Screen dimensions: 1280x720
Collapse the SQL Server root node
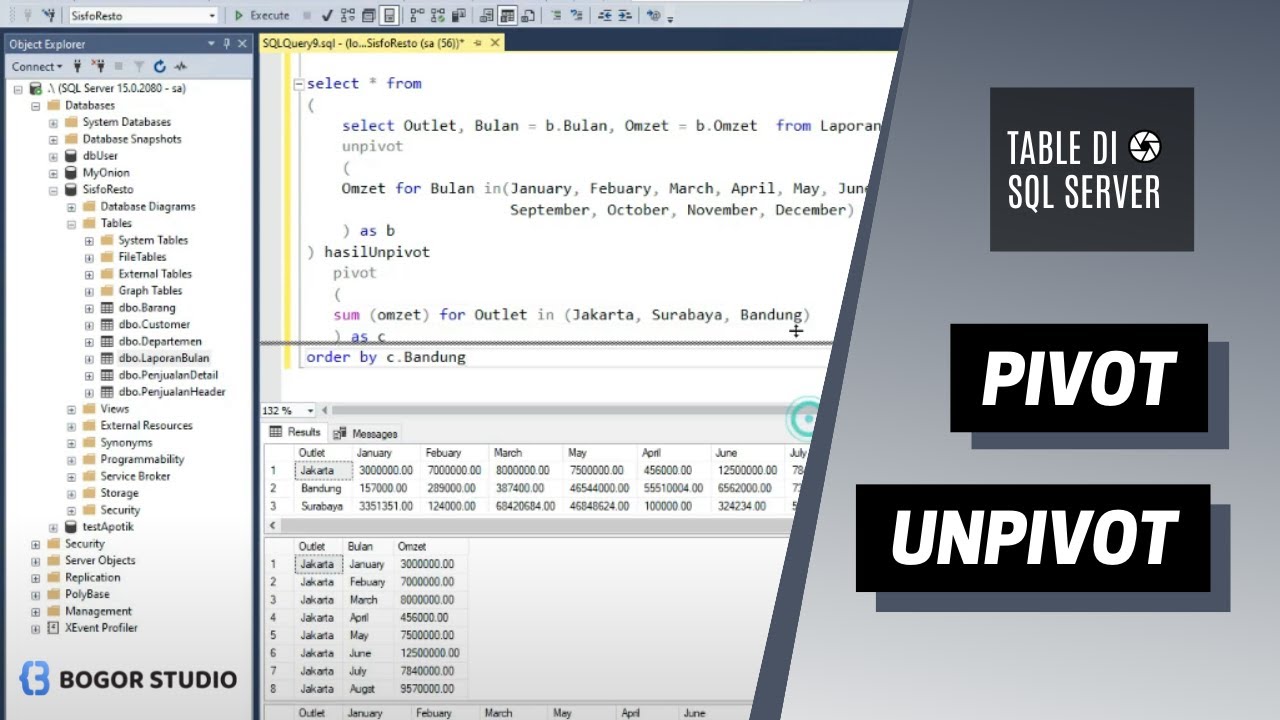tap(18, 88)
